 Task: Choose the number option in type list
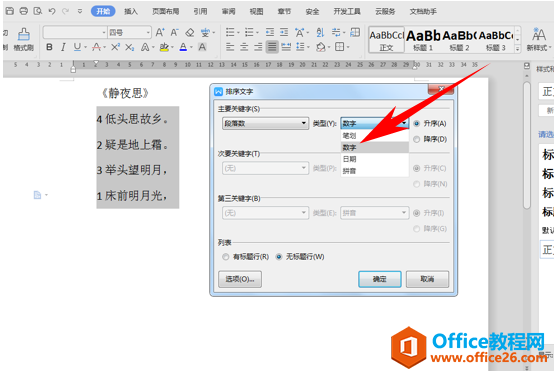(x=375, y=147)
